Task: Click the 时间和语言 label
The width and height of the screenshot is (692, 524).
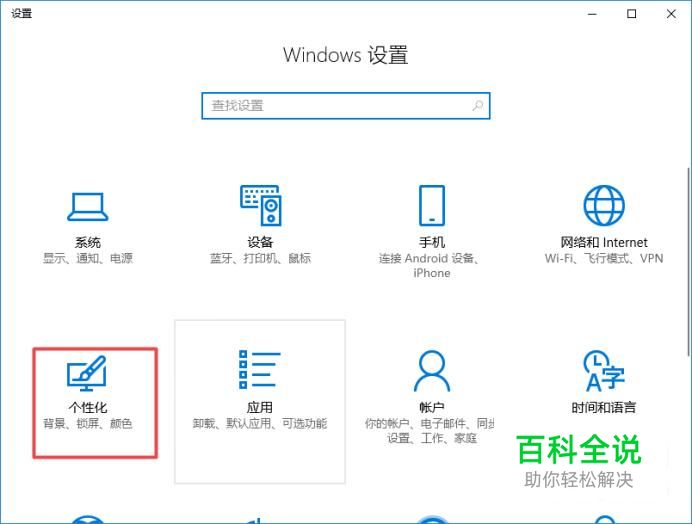Action: point(604,407)
